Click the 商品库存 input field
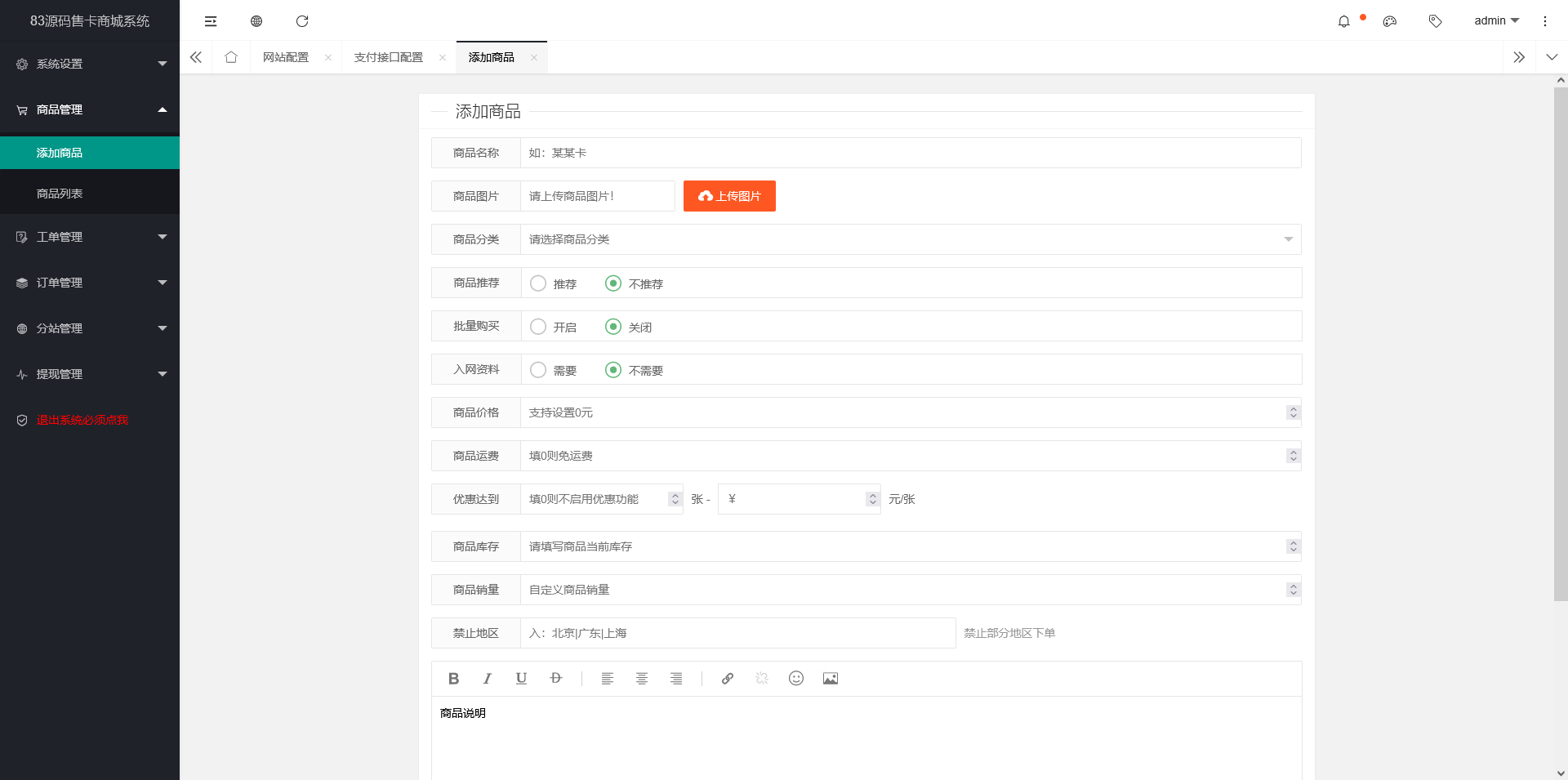Image resolution: width=1568 pixels, height=780 pixels. pos(911,546)
